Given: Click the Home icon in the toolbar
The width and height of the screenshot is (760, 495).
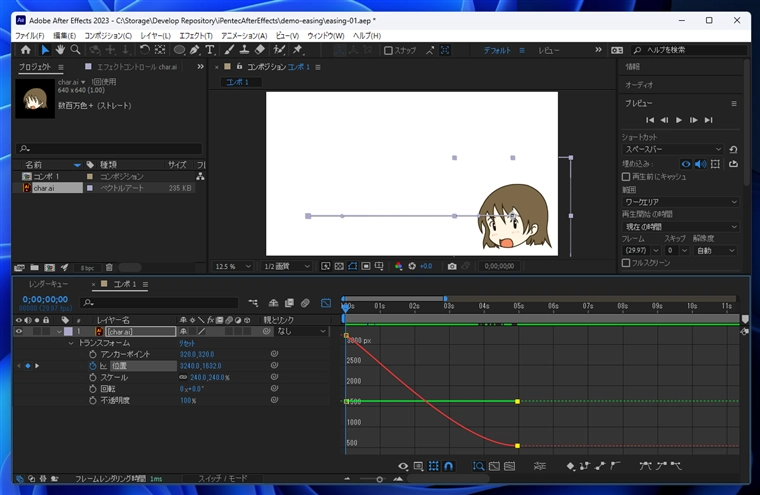Looking at the screenshot, I should pos(26,49).
